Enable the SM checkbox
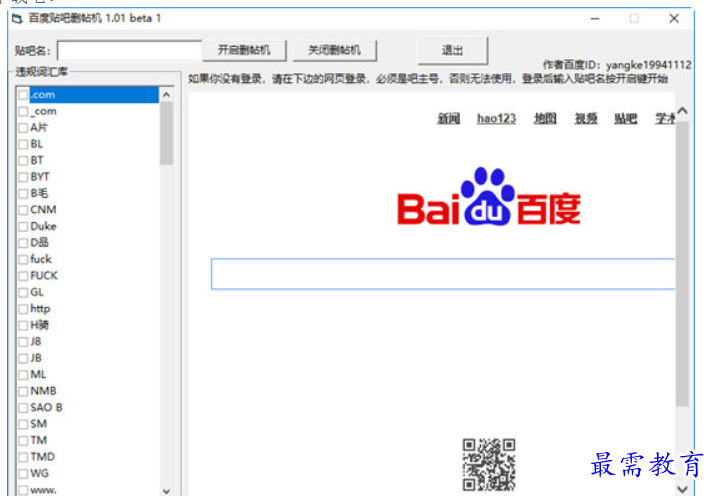The height and width of the screenshot is (496, 712). (23, 424)
